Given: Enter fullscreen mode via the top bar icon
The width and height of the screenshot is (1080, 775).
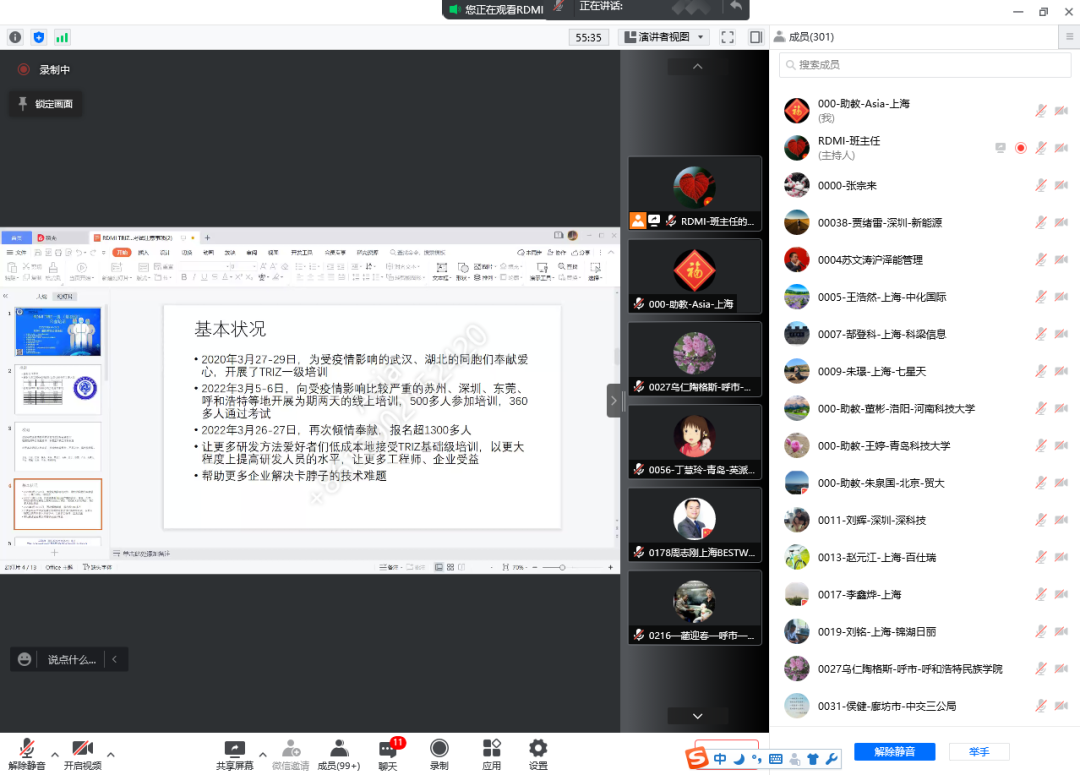Looking at the screenshot, I should point(727,37).
